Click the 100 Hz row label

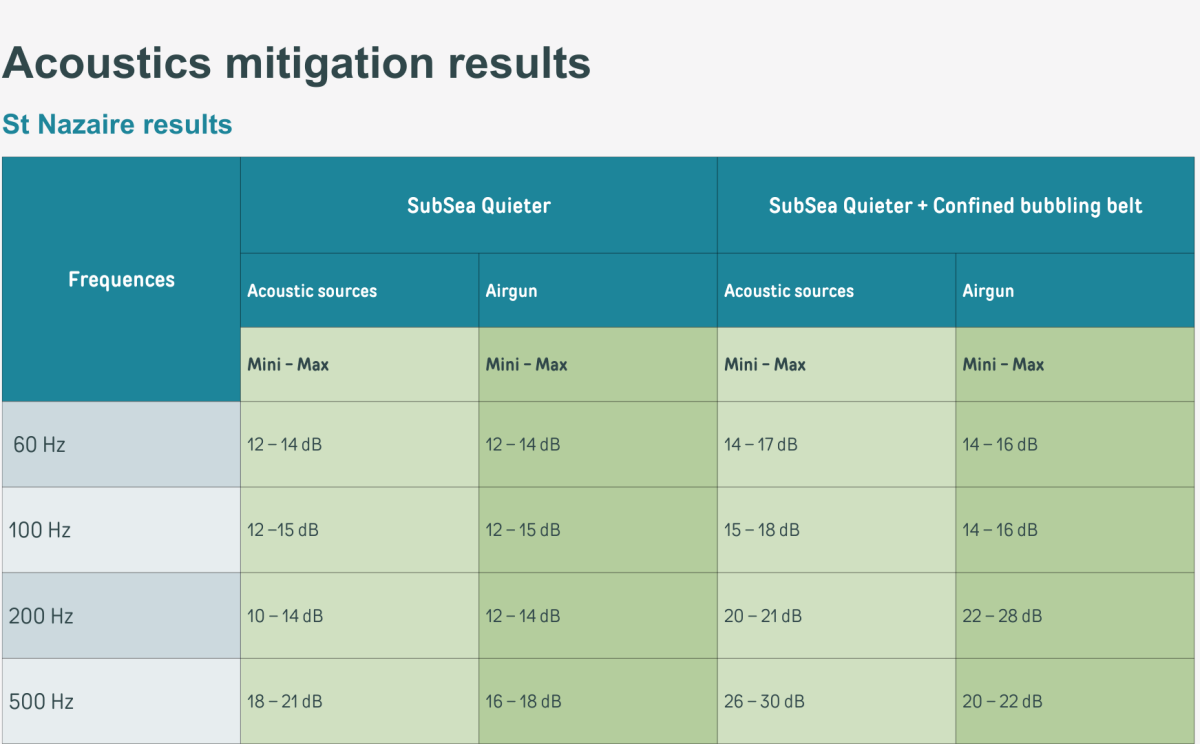pyautogui.click(x=40, y=530)
